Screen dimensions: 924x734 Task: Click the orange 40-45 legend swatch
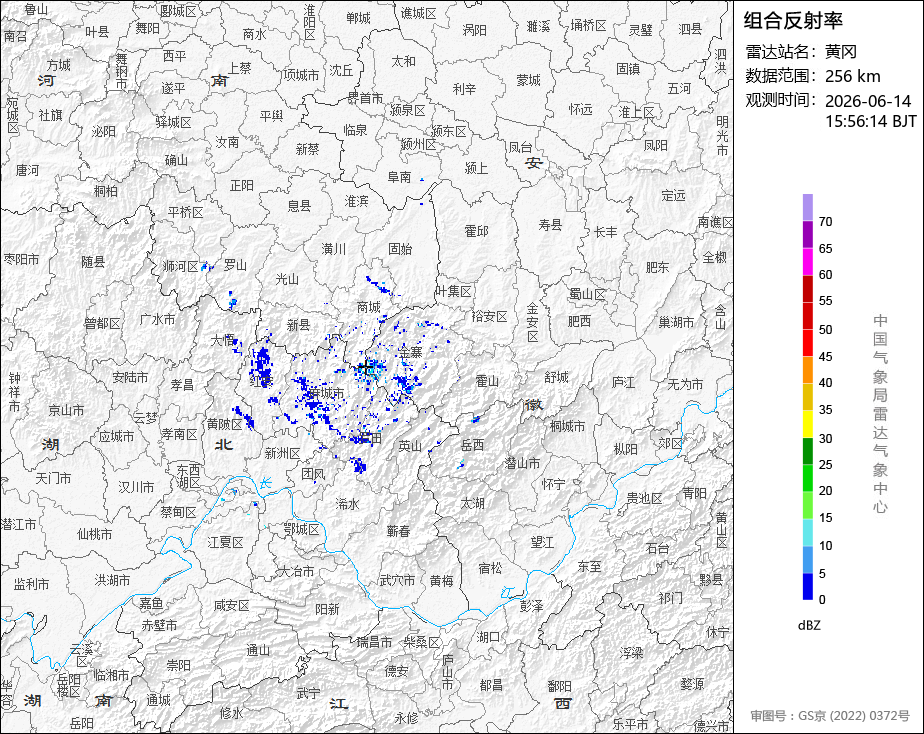click(x=807, y=370)
